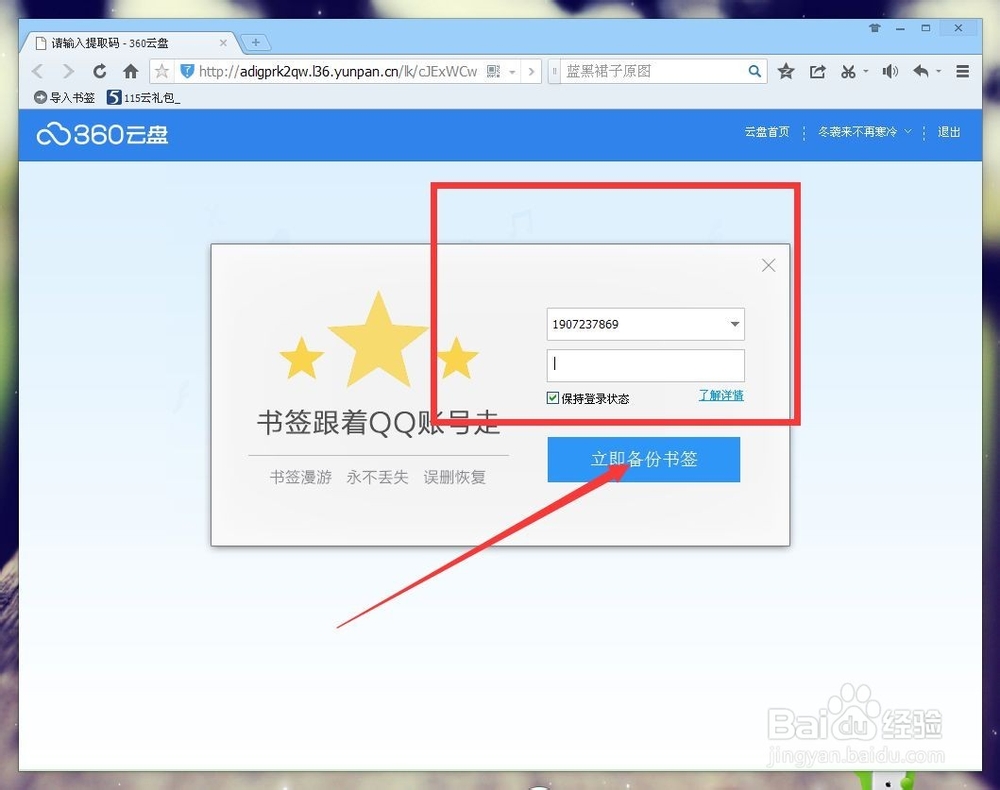
Task: Expand the 冬袭来不再寒冷 dropdown menu
Action: click(906, 131)
